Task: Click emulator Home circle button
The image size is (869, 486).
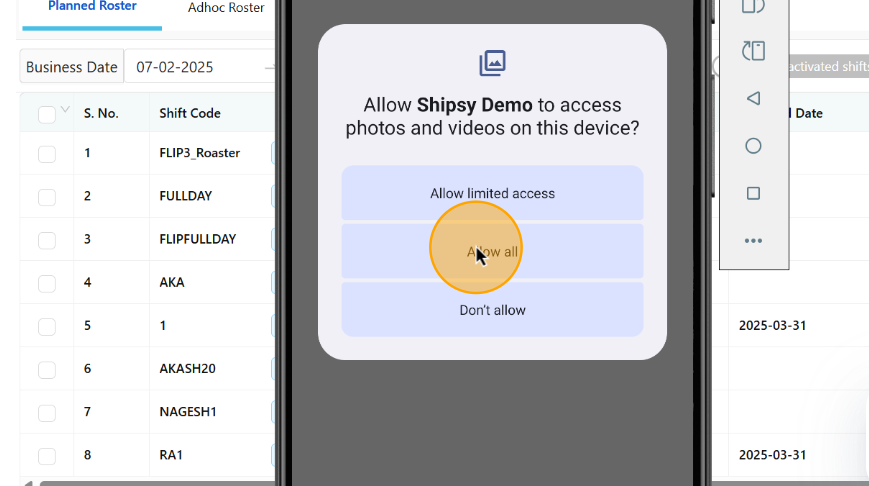Action: tap(753, 146)
